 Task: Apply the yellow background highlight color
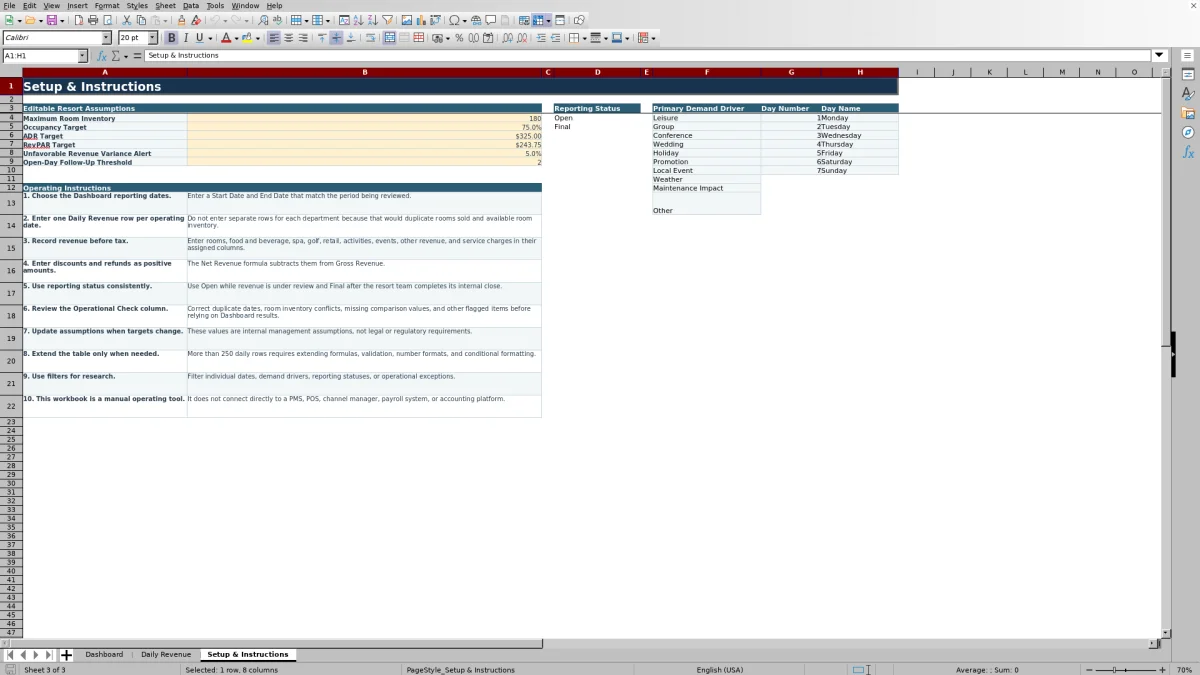coord(247,38)
